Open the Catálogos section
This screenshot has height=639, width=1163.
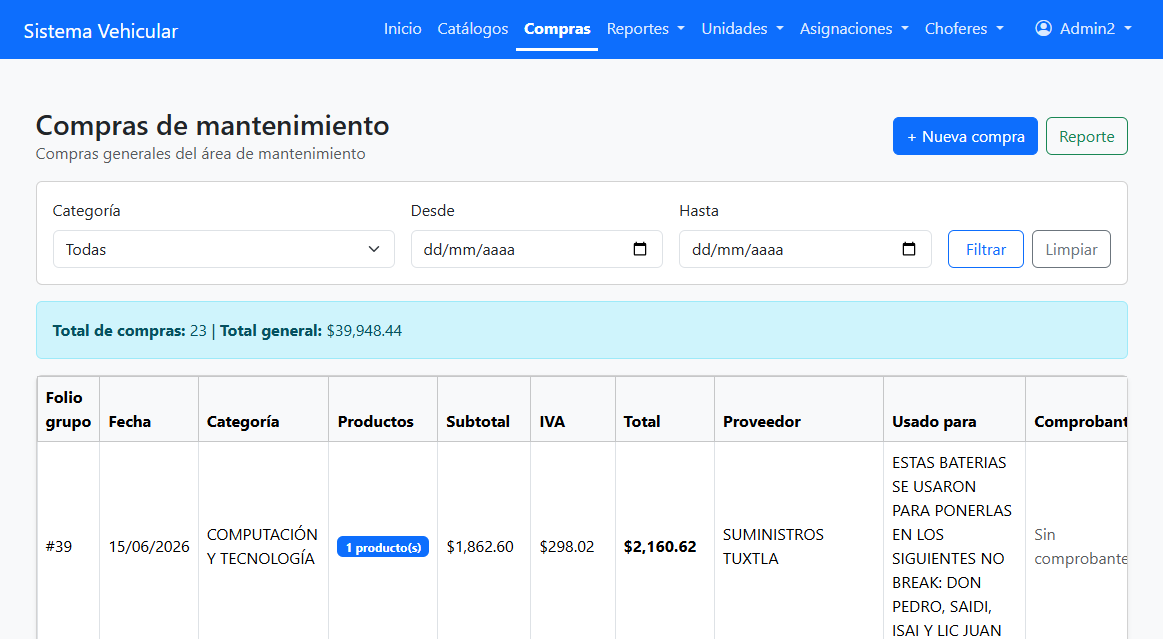472,28
